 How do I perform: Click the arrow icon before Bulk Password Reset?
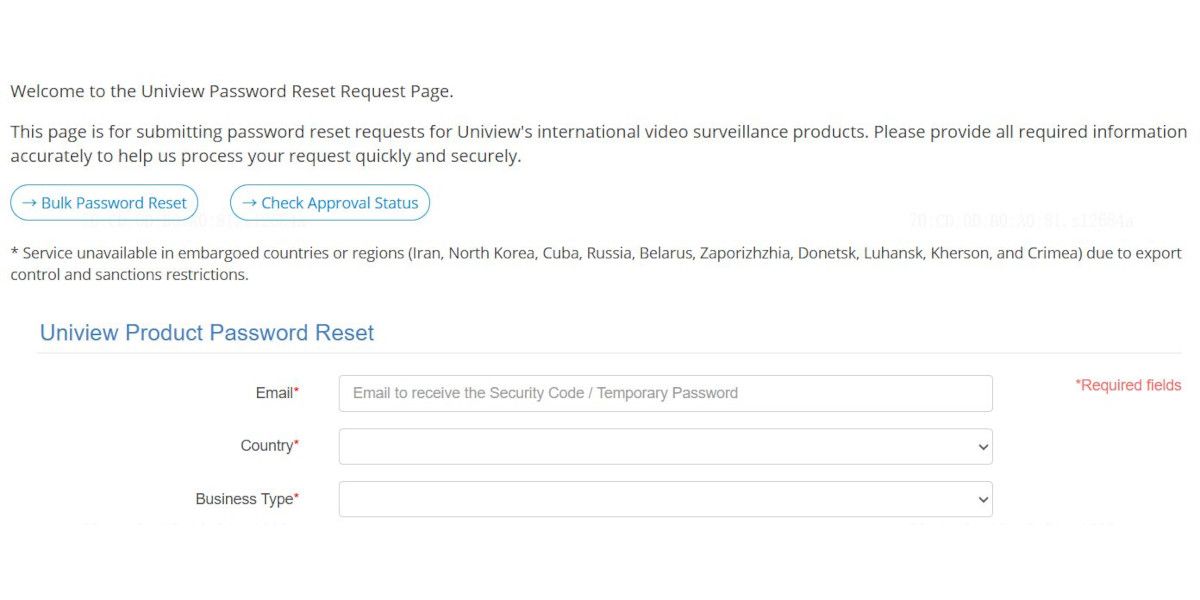(29, 203)
